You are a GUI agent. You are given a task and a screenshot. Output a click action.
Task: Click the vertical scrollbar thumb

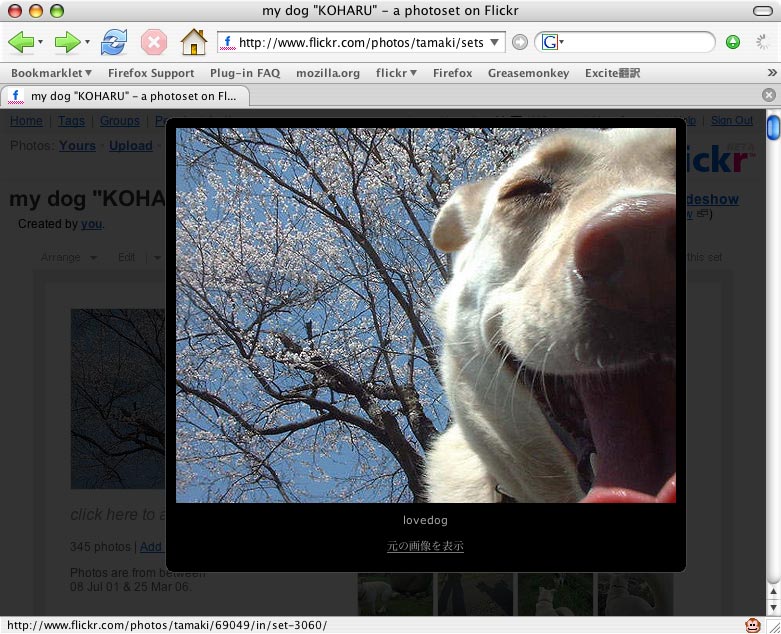point(772,129)
